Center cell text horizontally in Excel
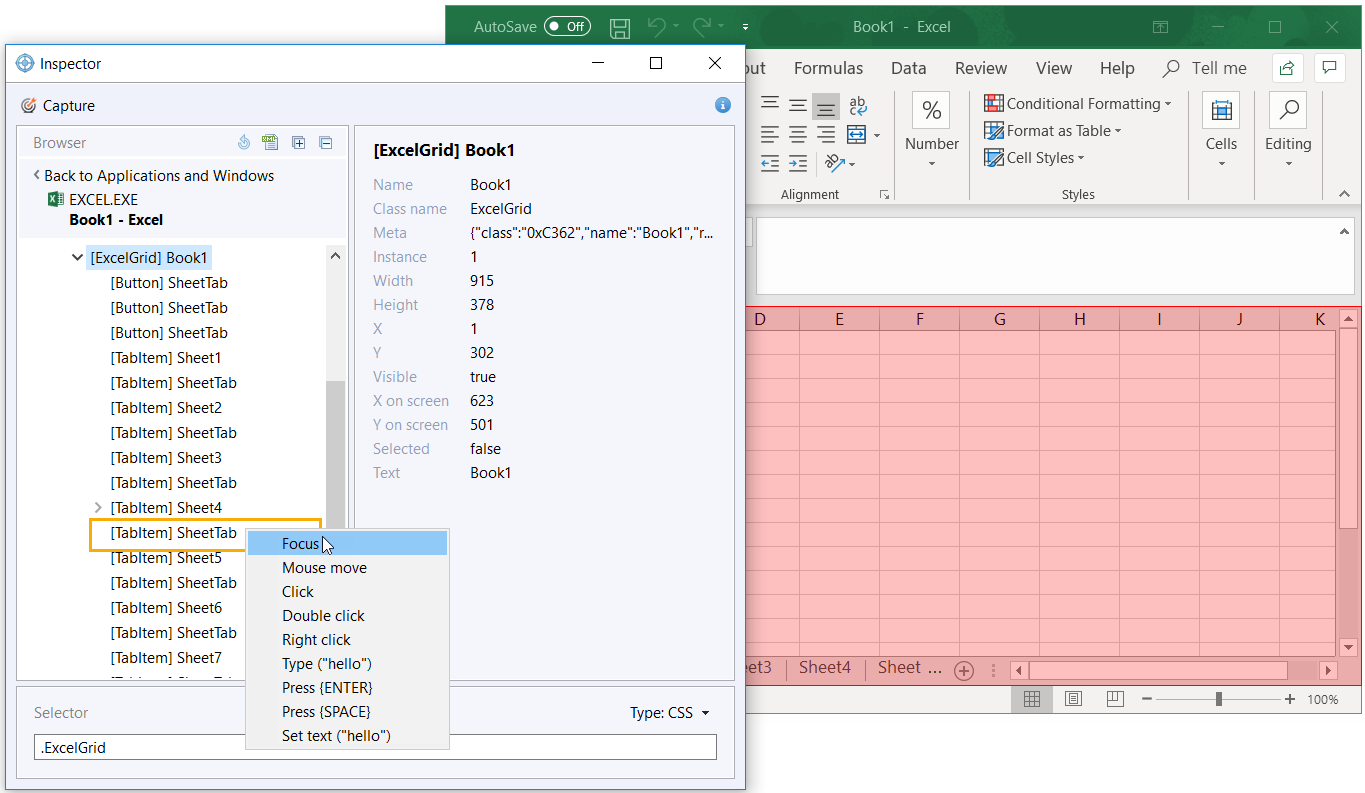The image size is (1365, 793). pyautogui.click(x=798, y=134)
